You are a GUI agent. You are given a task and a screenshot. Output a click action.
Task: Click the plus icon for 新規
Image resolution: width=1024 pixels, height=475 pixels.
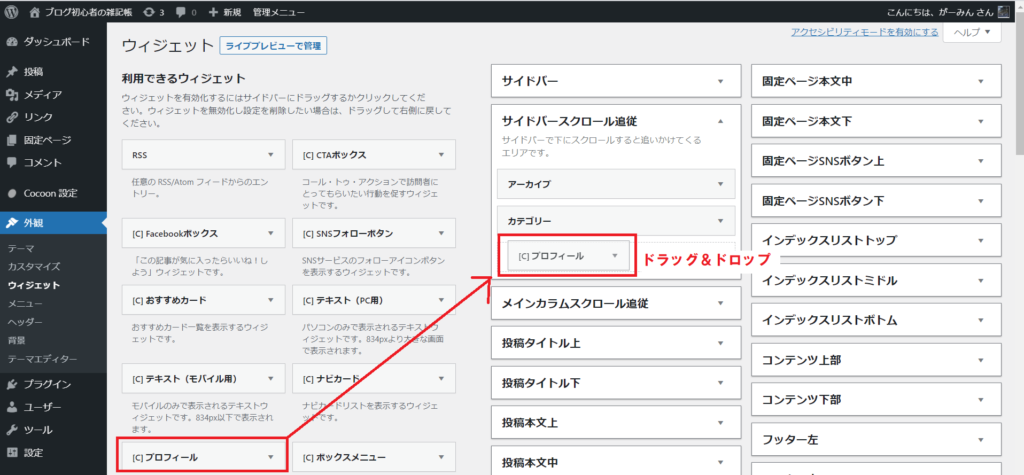point(213,12)
